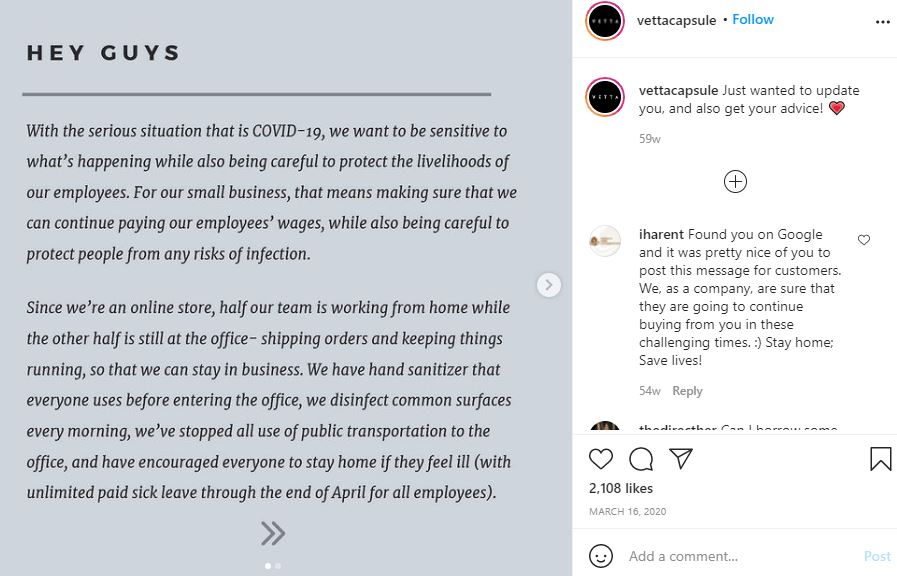Go to next slide with arrow

pyautogui.click(x=548, y=285)
